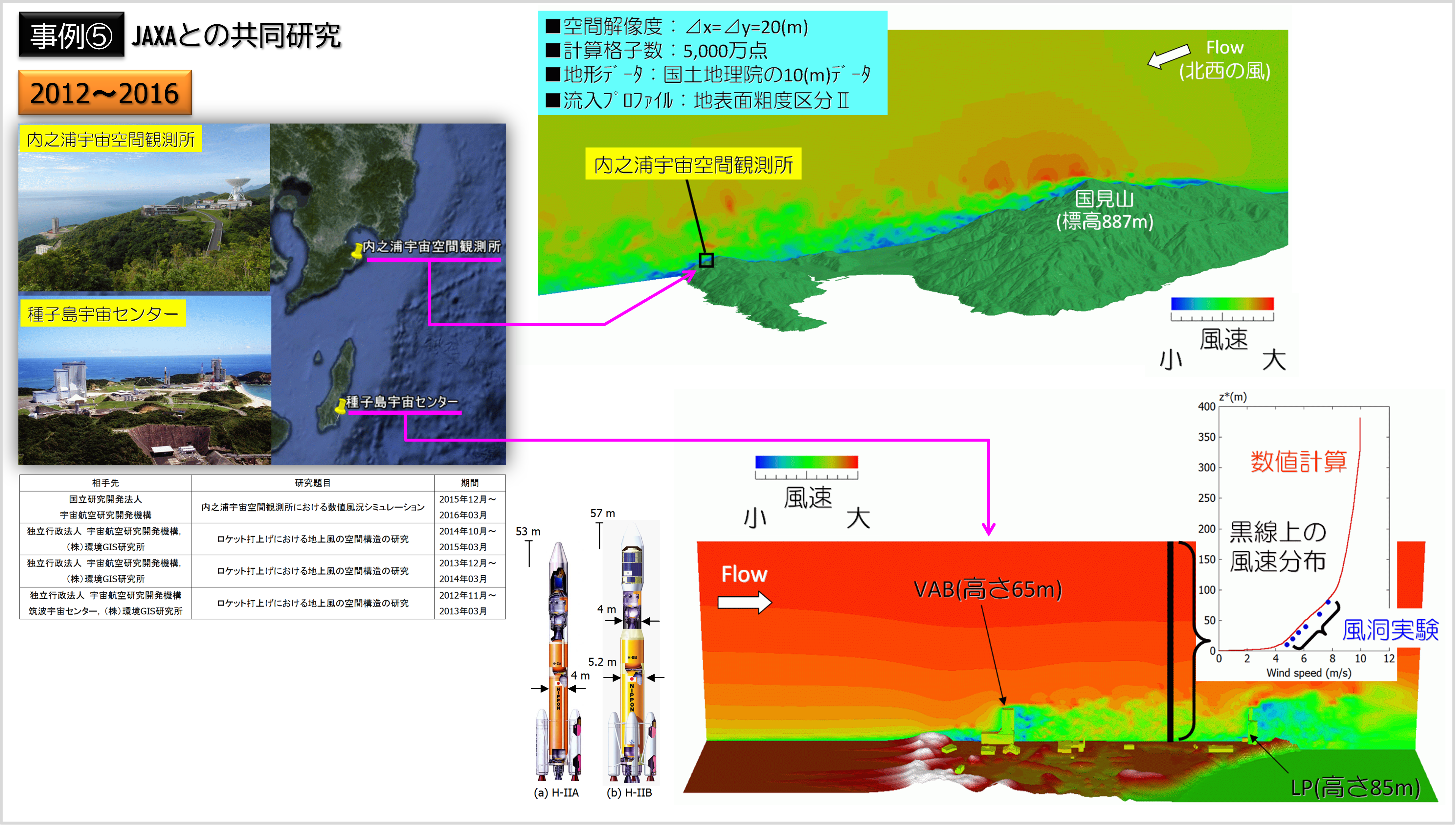Select research title in the 2014年10月 row
This screenshot has height=825, width=1456.
(x=313, y=539)
